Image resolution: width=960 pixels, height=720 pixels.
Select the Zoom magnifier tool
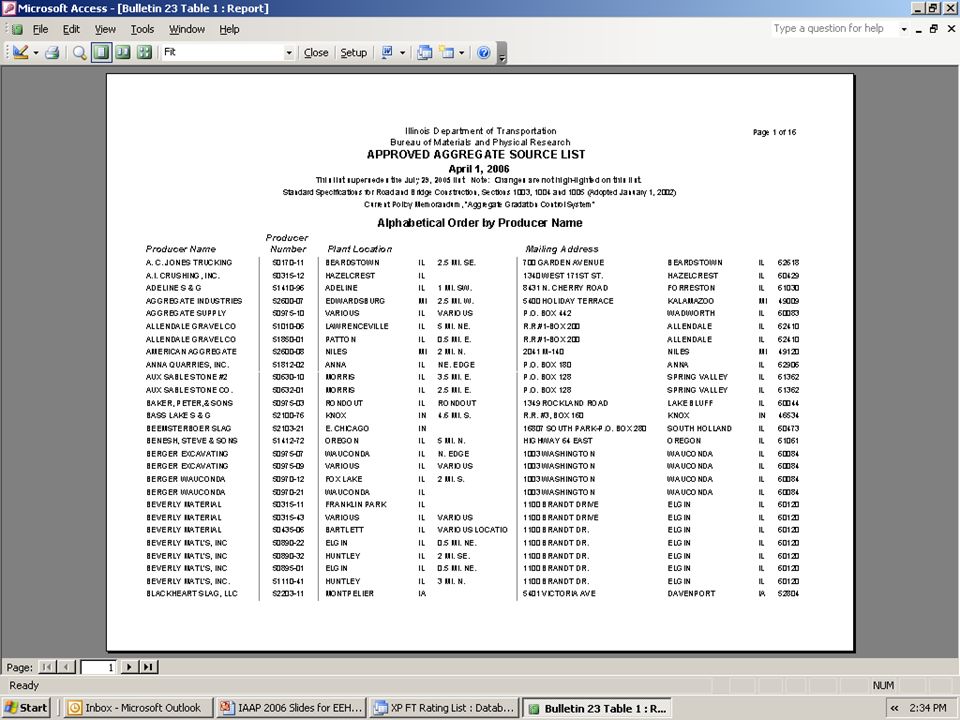pos(80,53)
